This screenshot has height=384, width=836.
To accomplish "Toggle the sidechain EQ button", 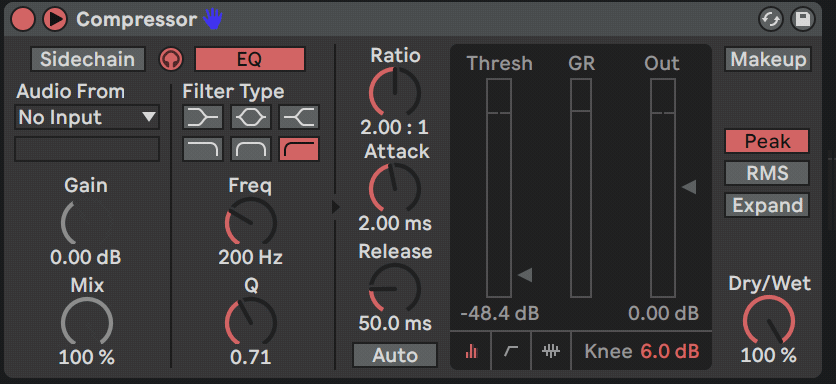I will point(250,59).
